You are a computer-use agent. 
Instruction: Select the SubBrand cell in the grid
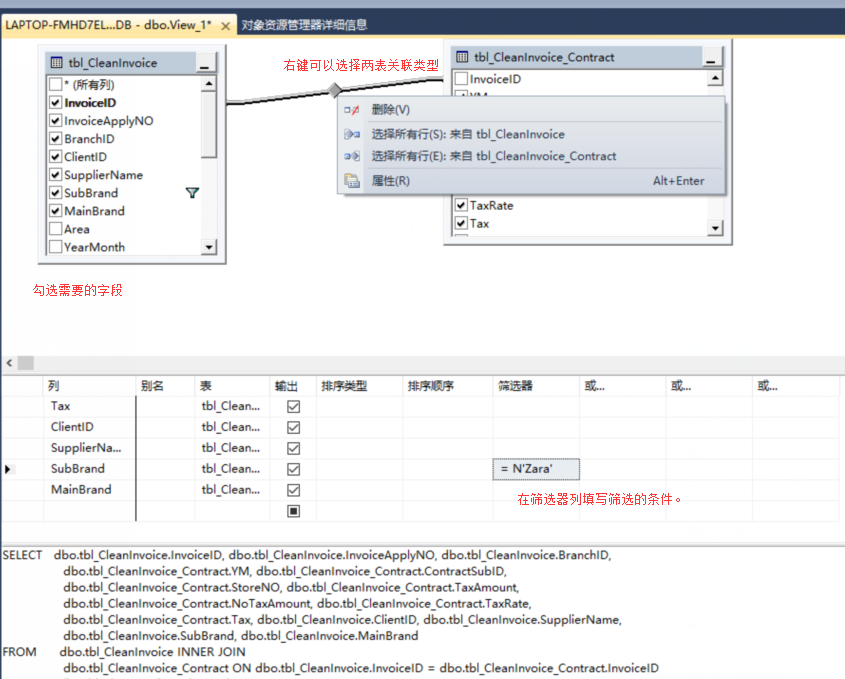89,469
